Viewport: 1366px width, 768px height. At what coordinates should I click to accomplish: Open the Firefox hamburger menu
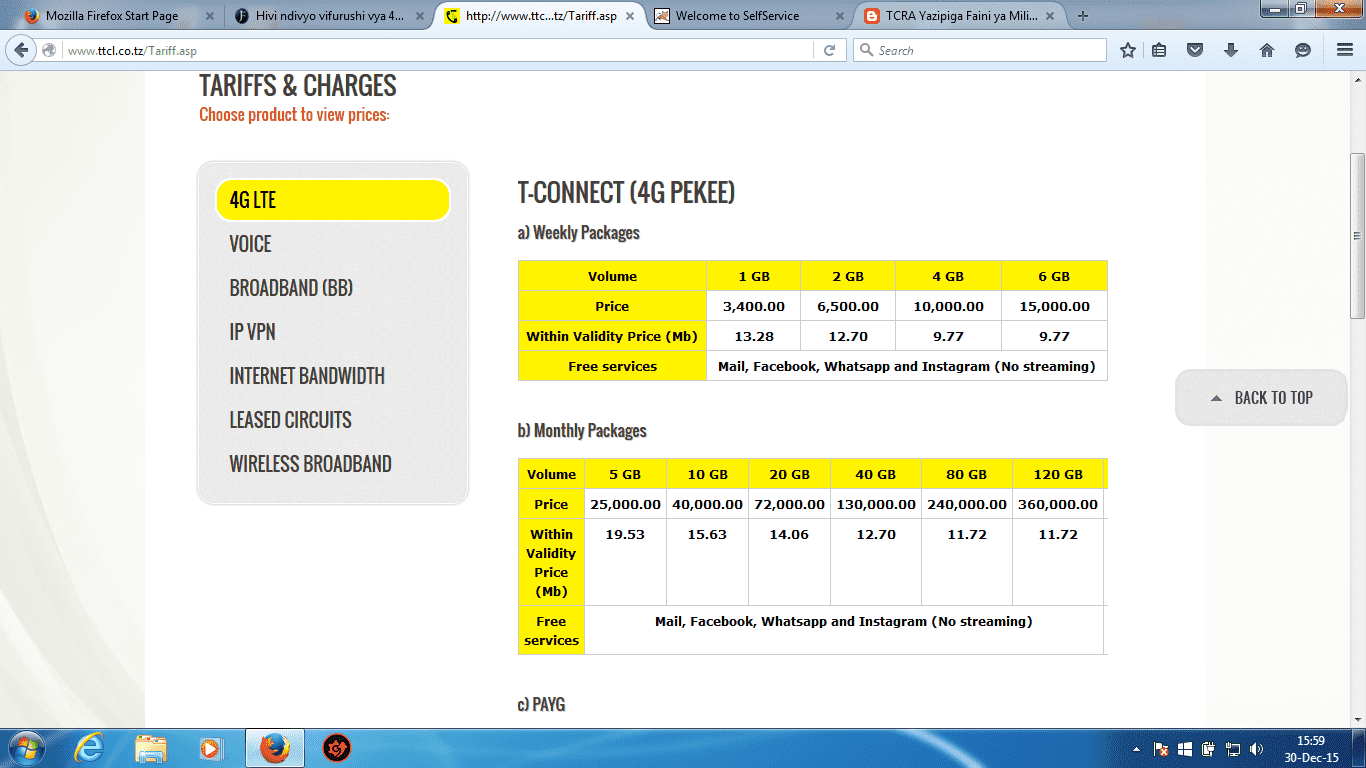(1345, 50)
